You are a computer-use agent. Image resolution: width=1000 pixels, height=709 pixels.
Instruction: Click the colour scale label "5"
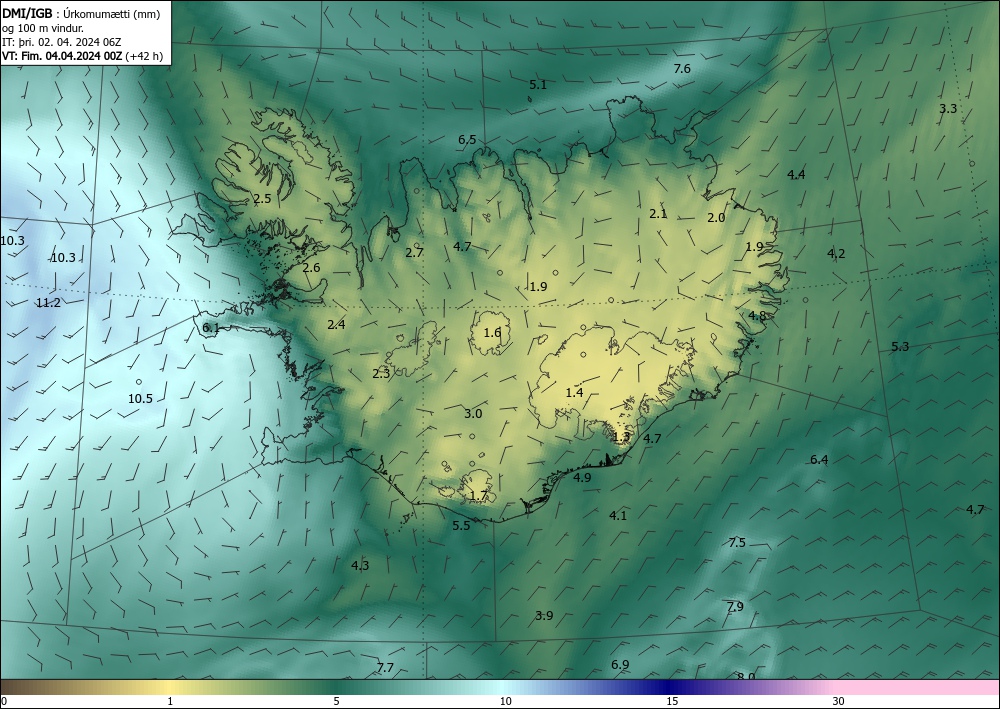pos(336,702)
